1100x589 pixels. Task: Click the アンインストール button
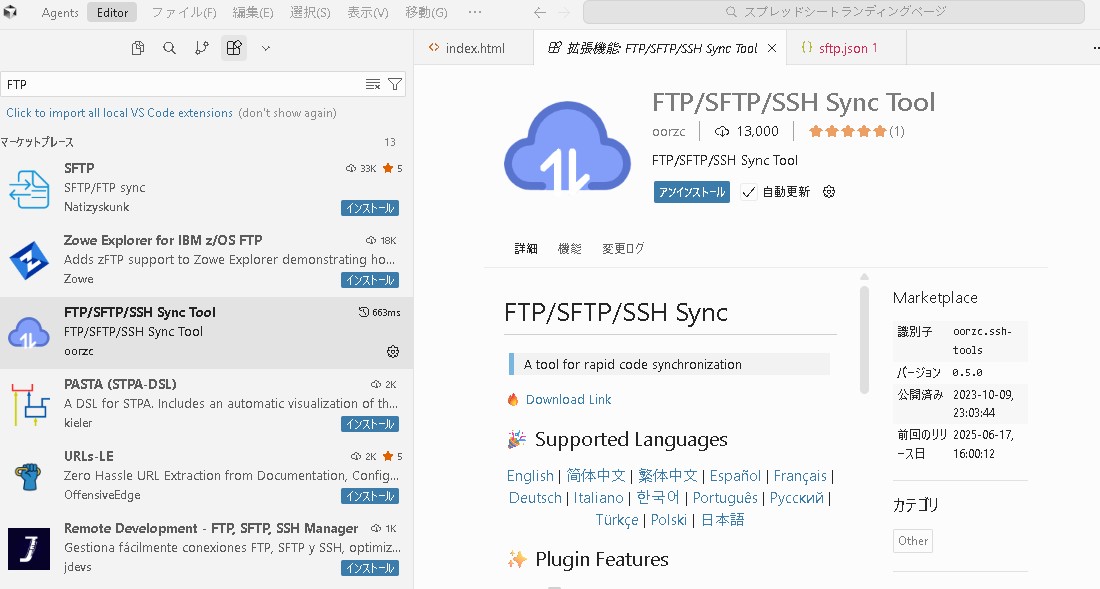pos(691,191)
